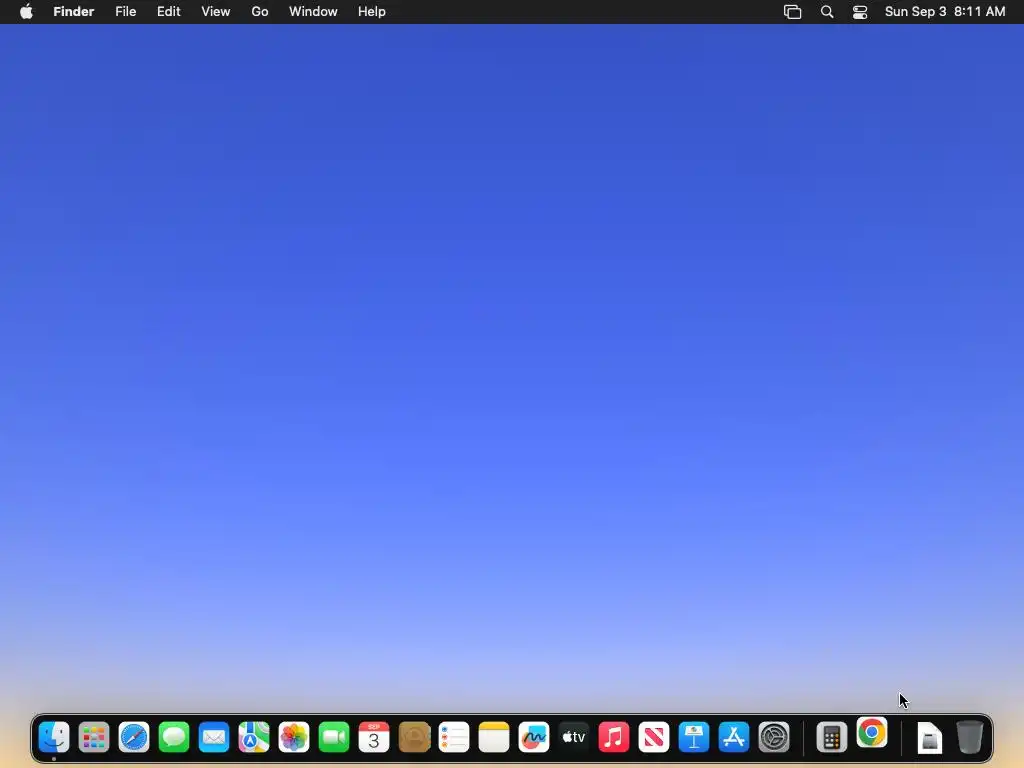Open Google Chrome from Dock
The height and width of the screenshot is (768, 1024).
[x=872, y=733]
